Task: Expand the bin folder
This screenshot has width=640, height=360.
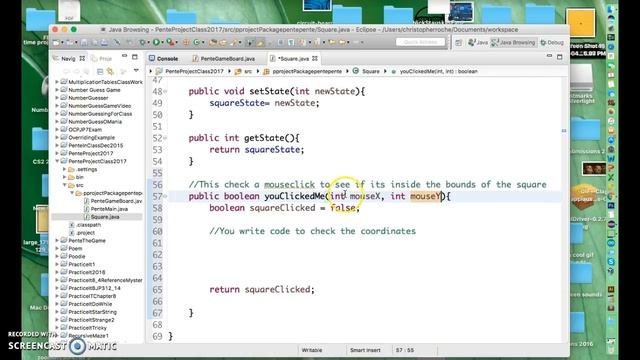Action: [64, 177]
